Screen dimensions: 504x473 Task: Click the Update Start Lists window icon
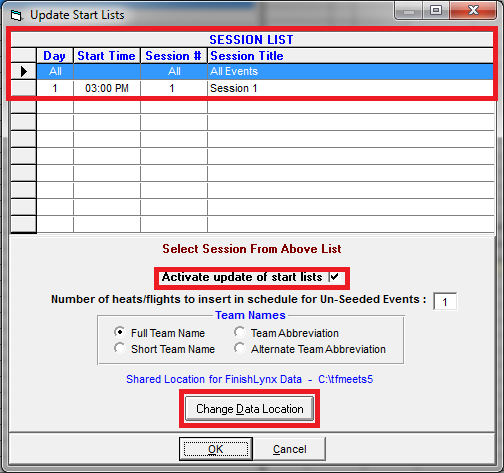[16, 15]
